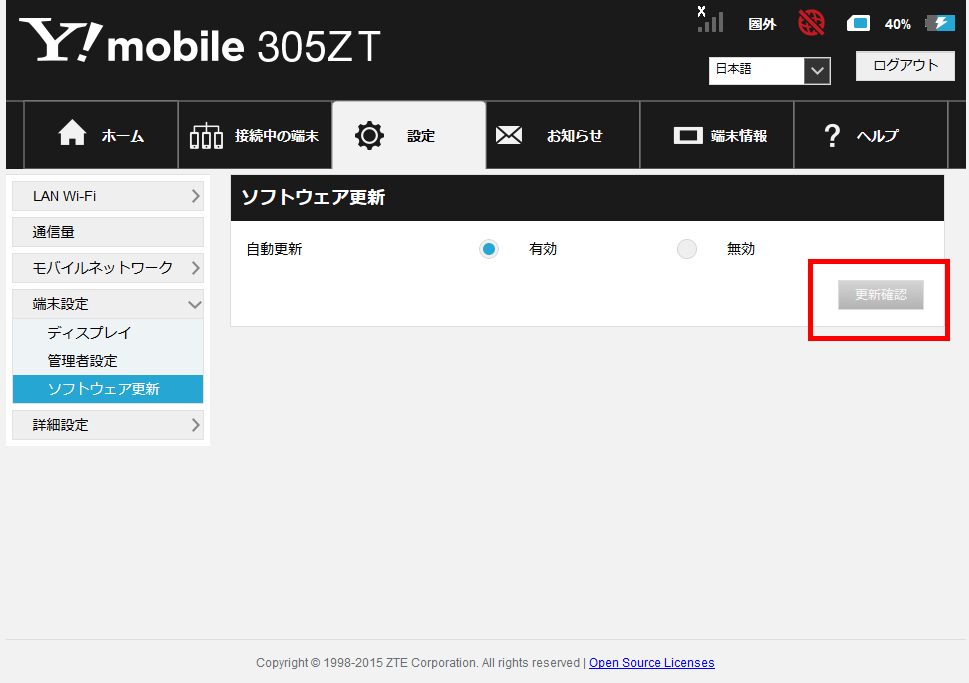Click the notifications envelope icon
Image resolution: width=969 pixels, height=683 pixels.
pyautogui.click(x=509, y=135)
